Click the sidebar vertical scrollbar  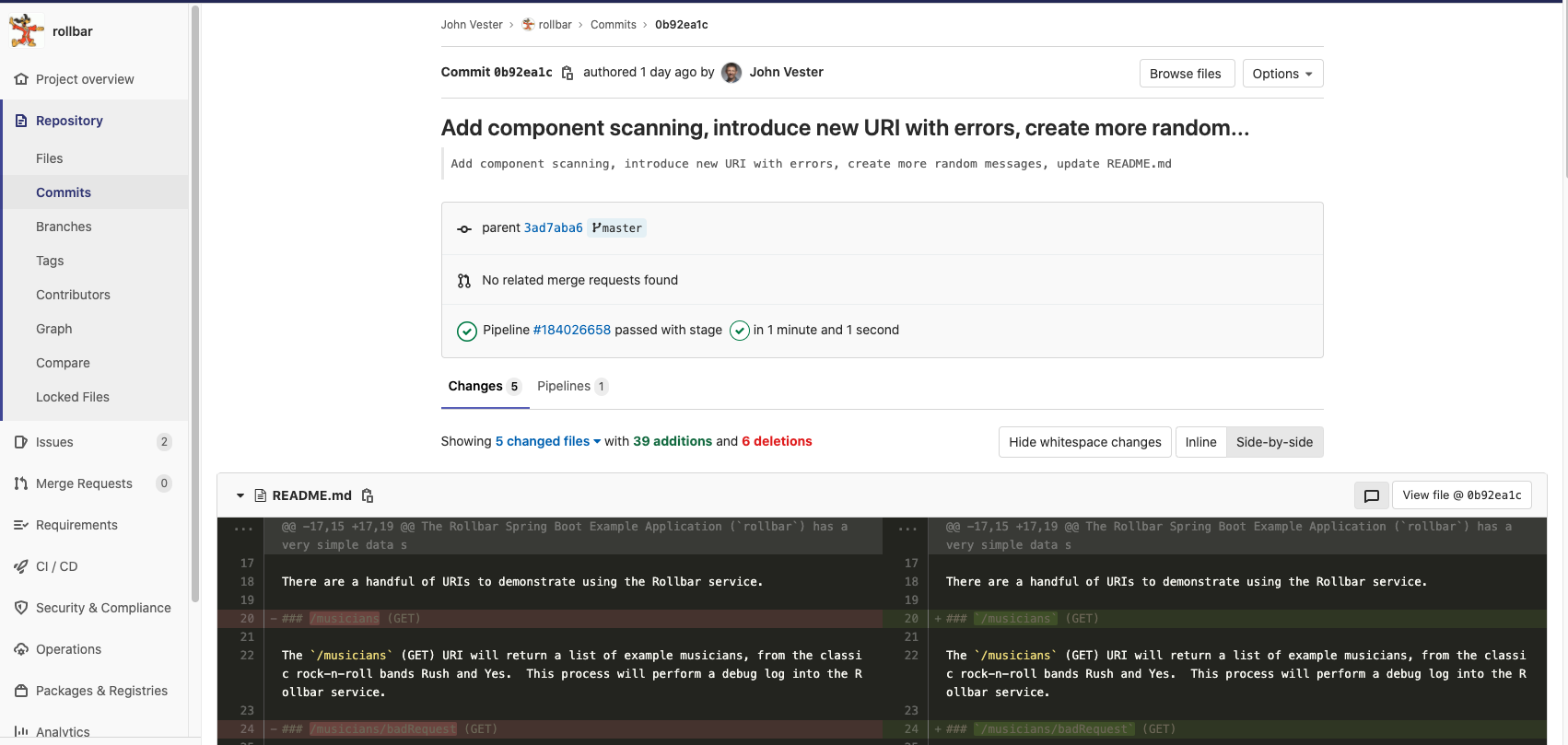click(194, 304)
